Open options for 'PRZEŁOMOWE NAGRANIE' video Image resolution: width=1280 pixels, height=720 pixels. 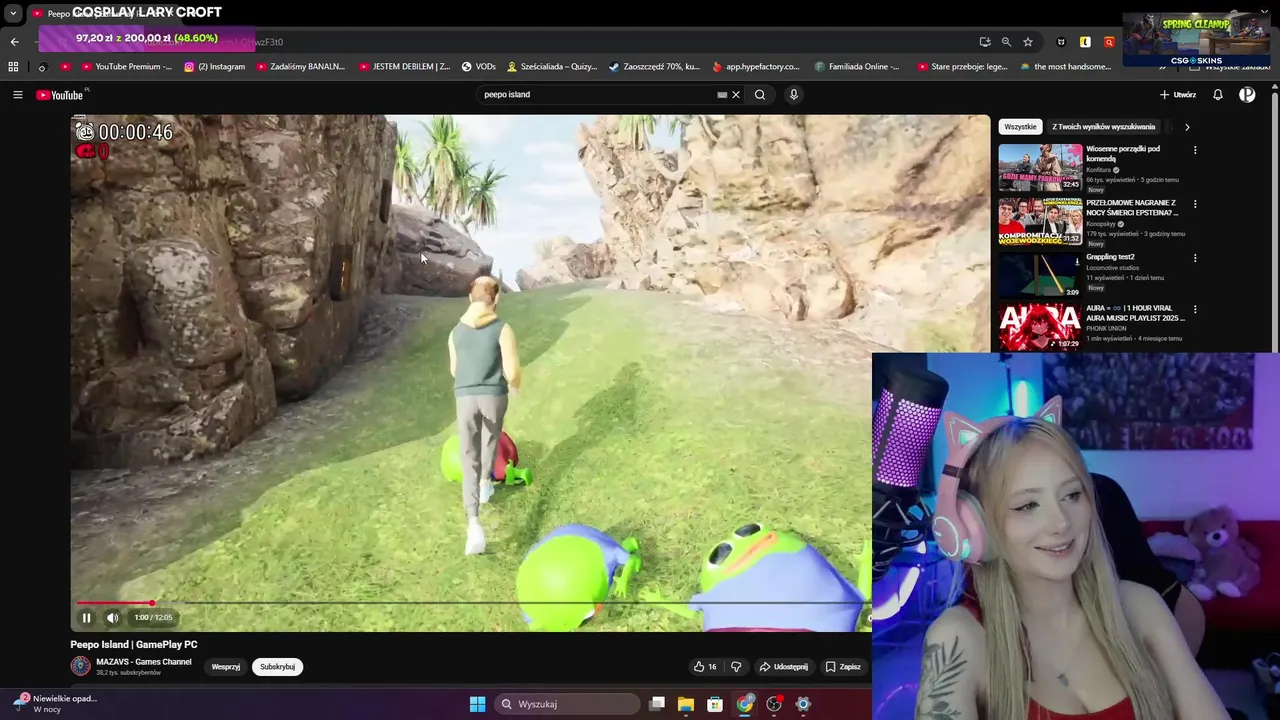tap(1195, 205)
